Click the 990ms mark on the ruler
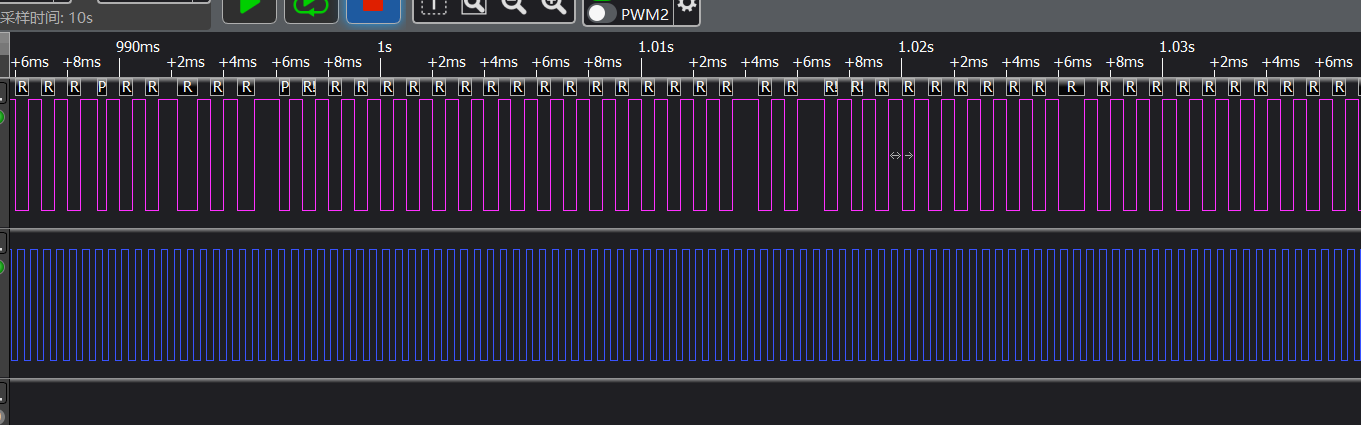Screen dimensions: 1361x425 coord(138,46)
